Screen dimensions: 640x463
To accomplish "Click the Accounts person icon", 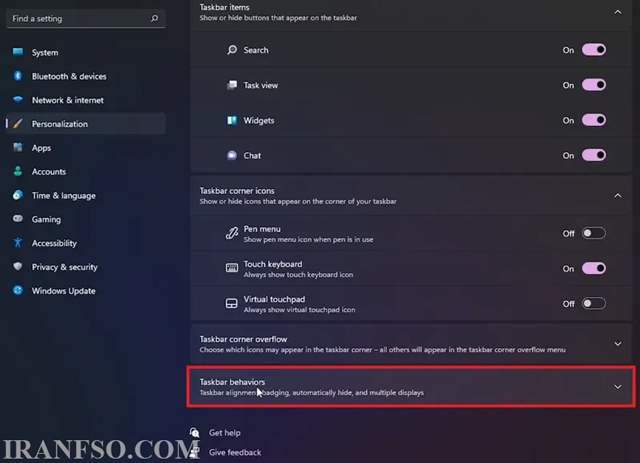I will (x=18, y=171).
